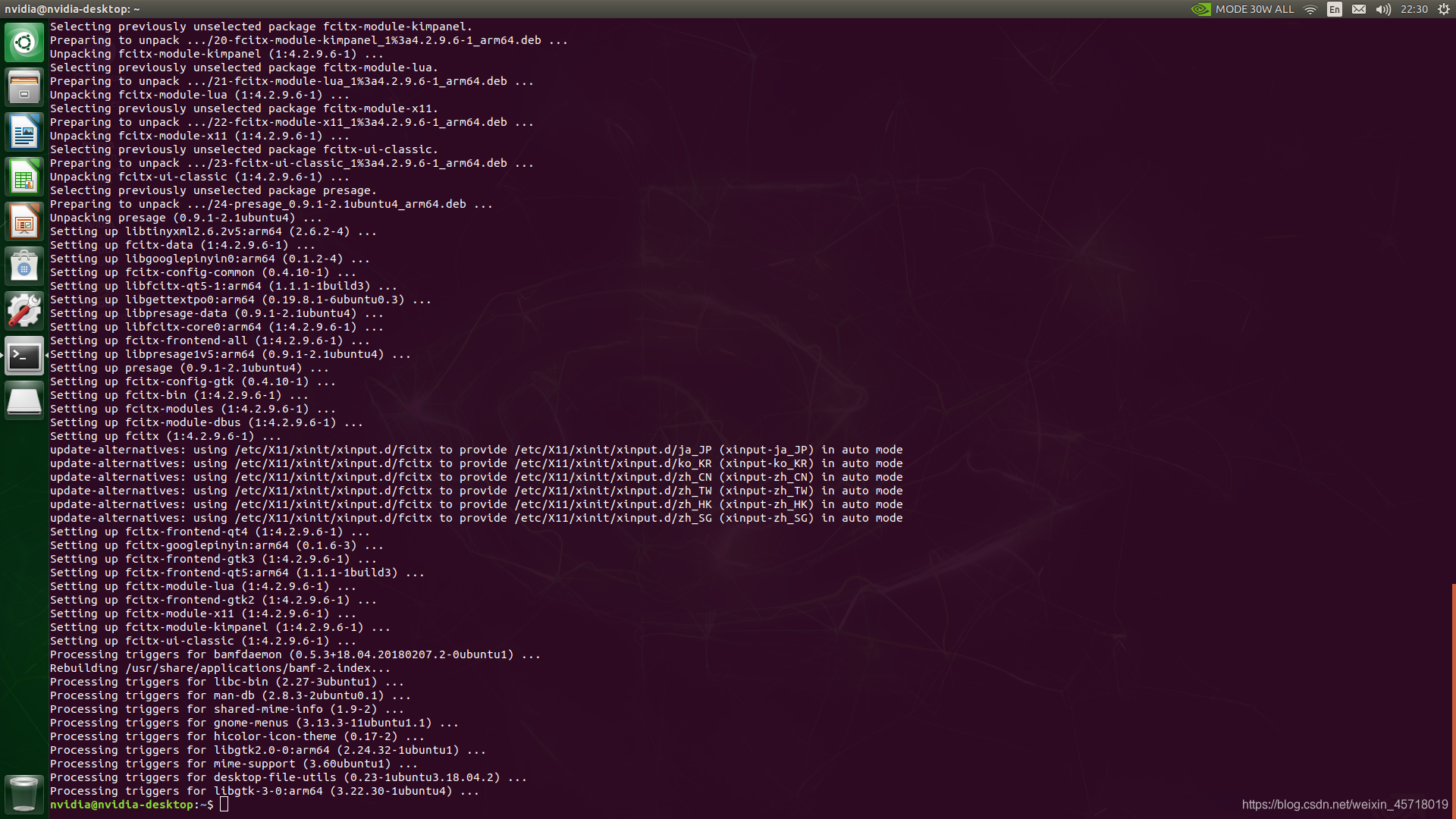This screenshot has height=819, width=1456.
Task: Open the Ubuntu dash search launcher
Action: pos(24,42)
